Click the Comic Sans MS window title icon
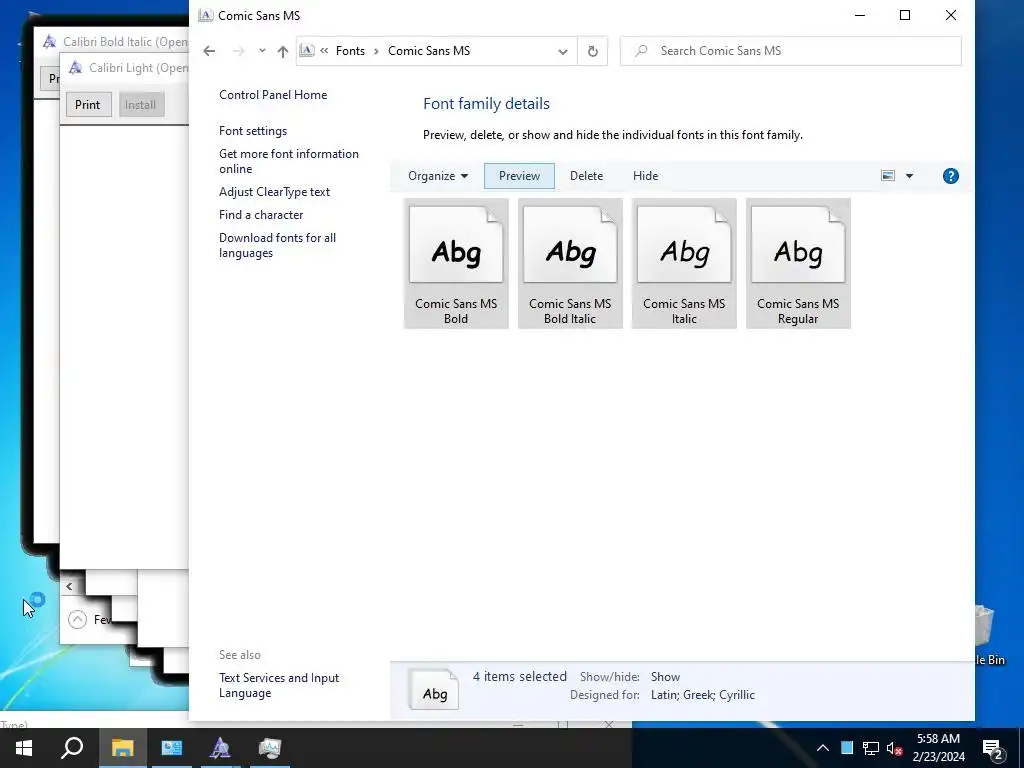The height and width of the screenshot is (768, 1024). click(206, 15)
